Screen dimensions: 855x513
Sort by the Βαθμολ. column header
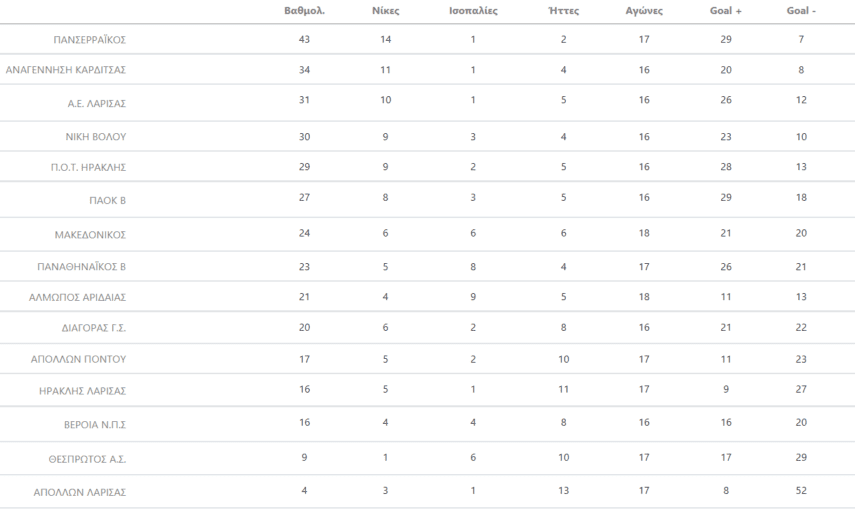pos(305,11)
